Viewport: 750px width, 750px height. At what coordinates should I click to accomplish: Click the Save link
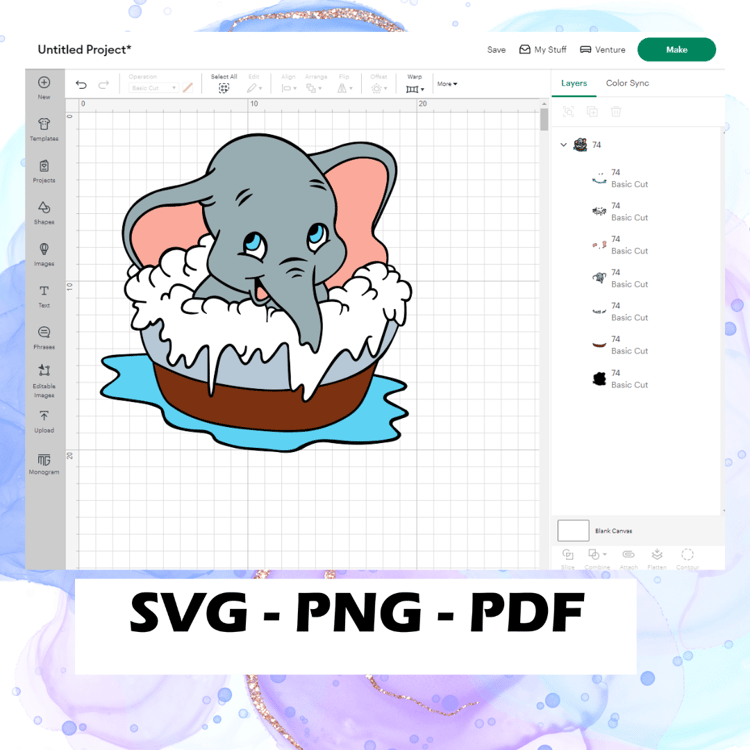point(496,50)
